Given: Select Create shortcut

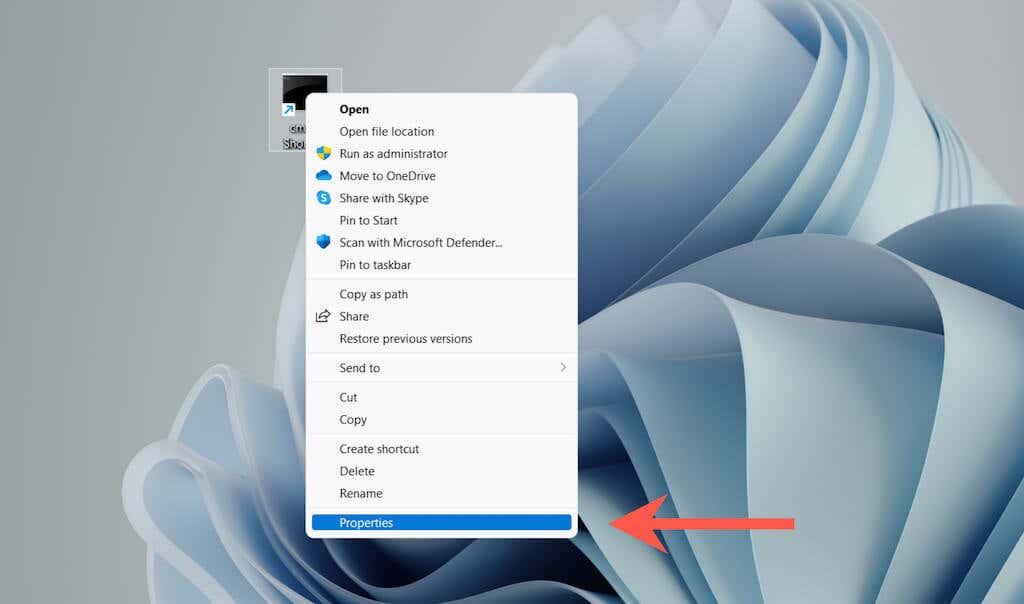Looking at the screenshot, I should 379,448.
